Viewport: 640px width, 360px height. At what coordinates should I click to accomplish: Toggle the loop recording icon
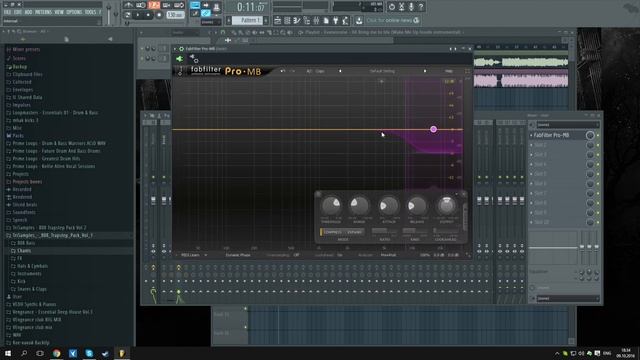click(179, 5)
